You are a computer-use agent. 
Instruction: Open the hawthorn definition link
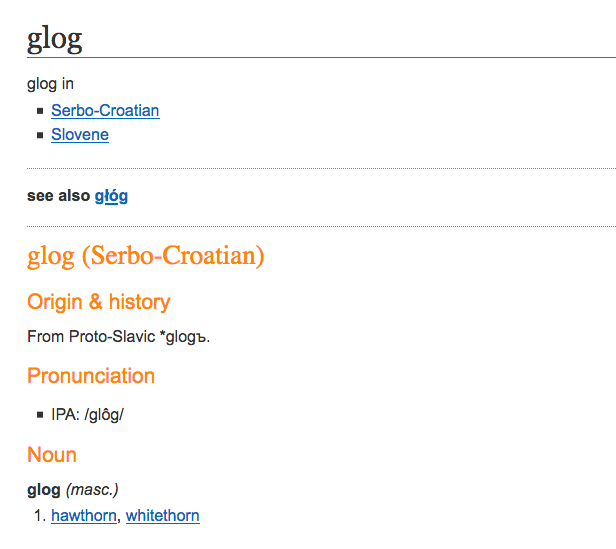click(x=84, y=515)
